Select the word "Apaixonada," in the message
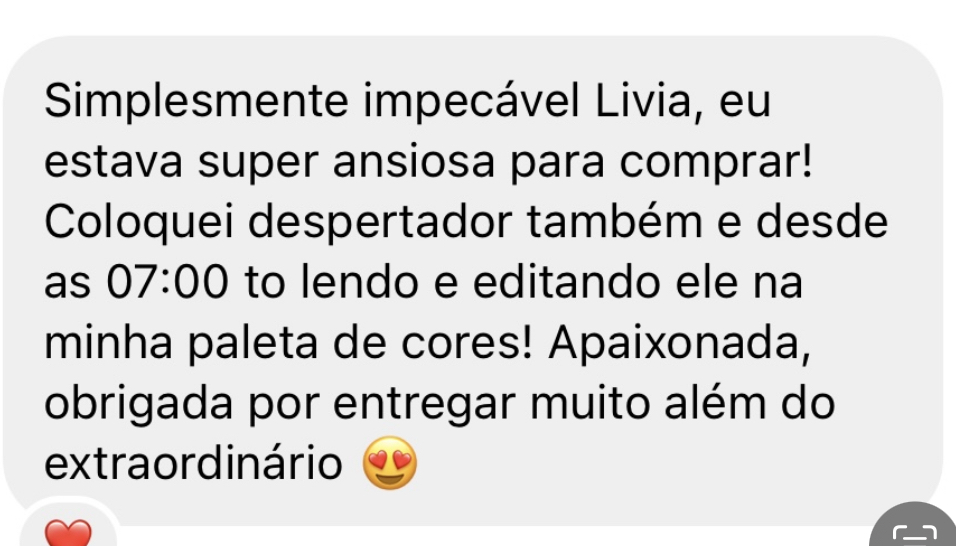Viewport: 956px width, 546px height. tap(679, 345)
